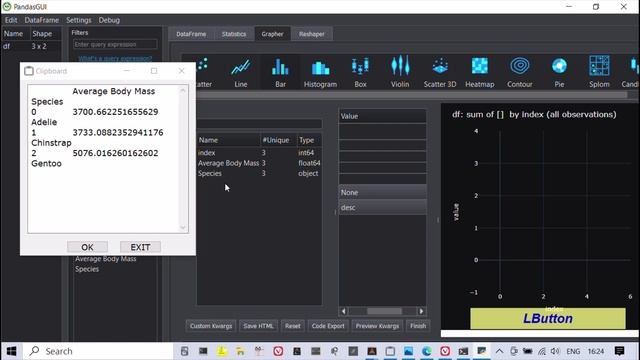The image size is (640, 360).
Task: Open the notification center icon
Action: click(619, 351)
